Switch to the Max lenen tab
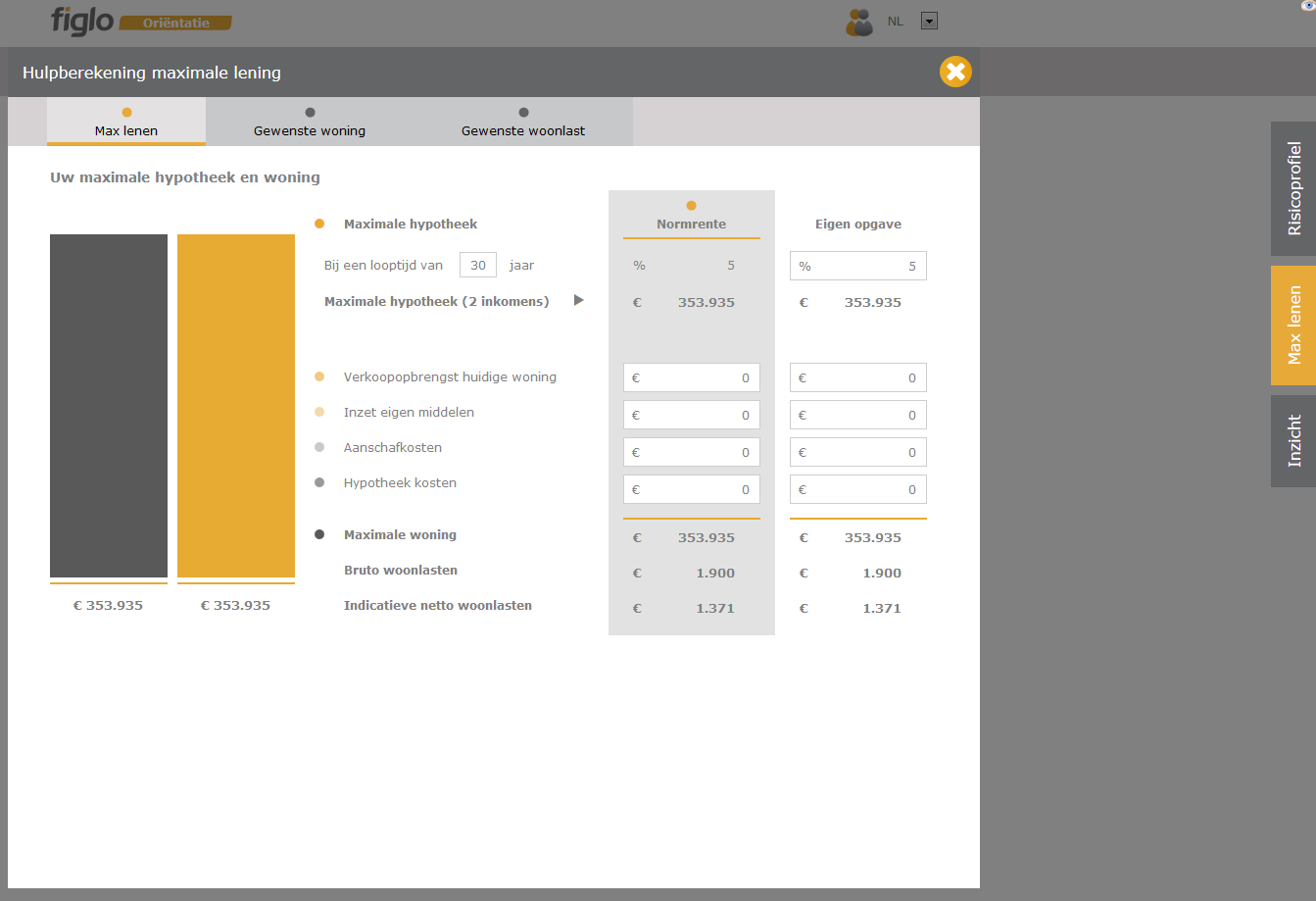 click(x=126, y=122)
